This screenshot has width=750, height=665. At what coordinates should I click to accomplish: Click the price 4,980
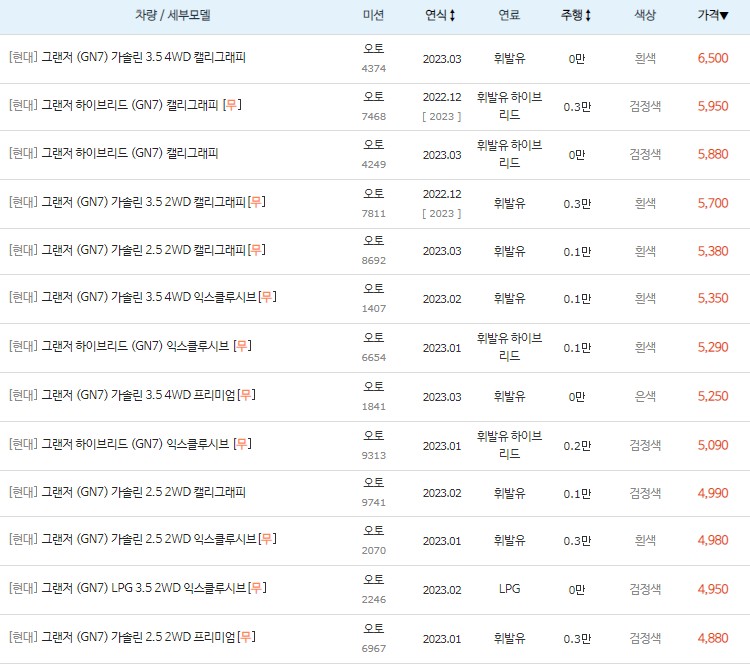click(x=713, y=541)
